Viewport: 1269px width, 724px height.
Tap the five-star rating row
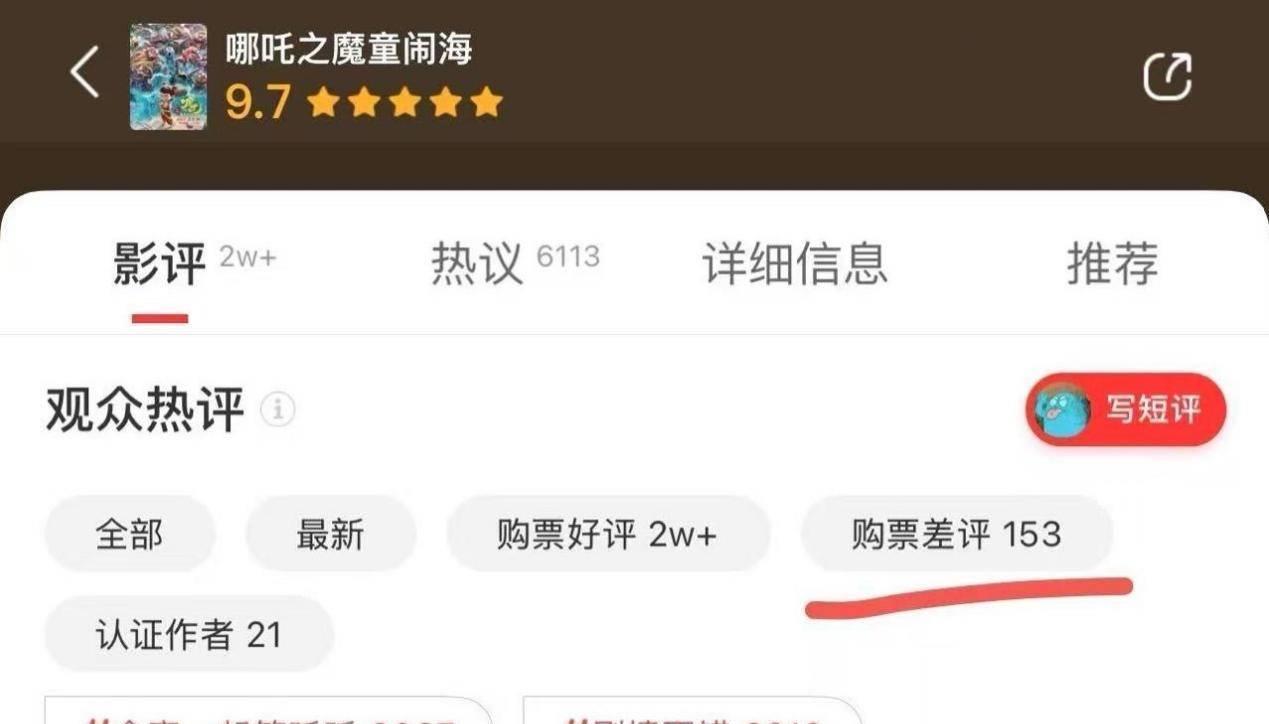(405, 102)
